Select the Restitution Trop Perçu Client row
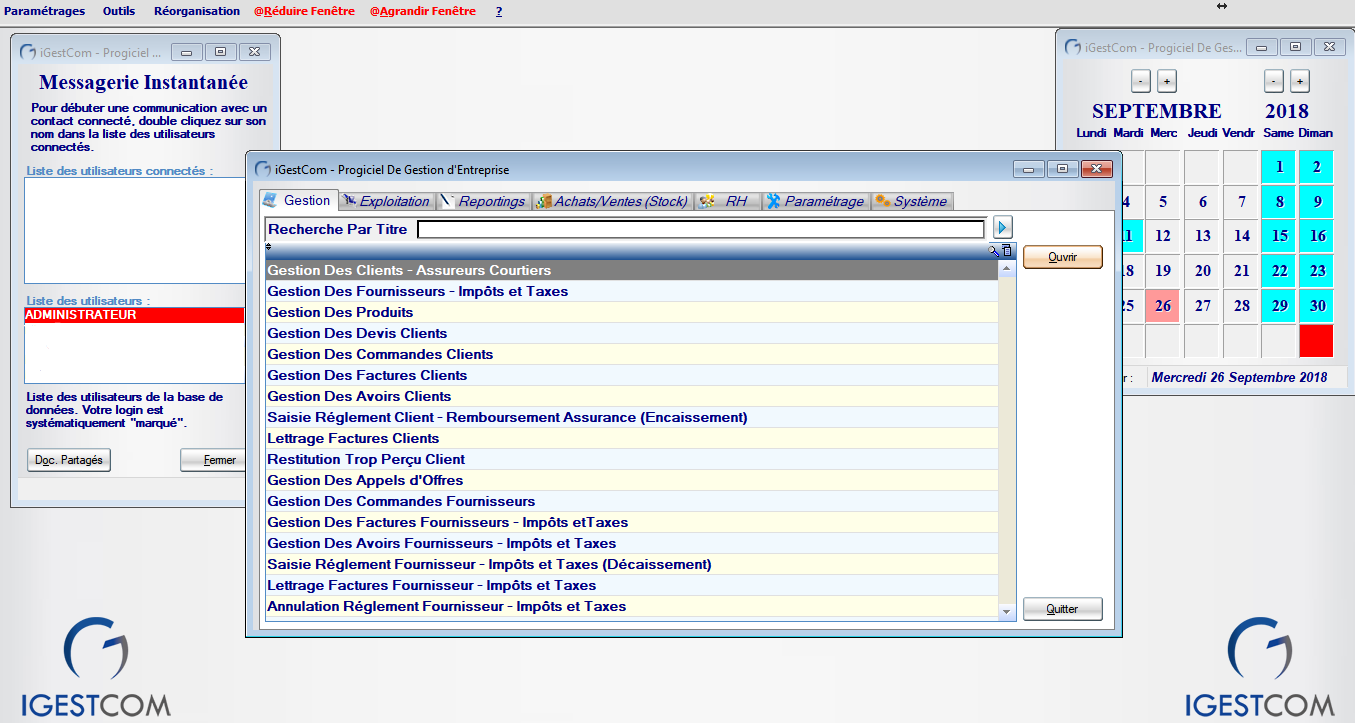Screen dimensions: 1355x723 [631, 459]
